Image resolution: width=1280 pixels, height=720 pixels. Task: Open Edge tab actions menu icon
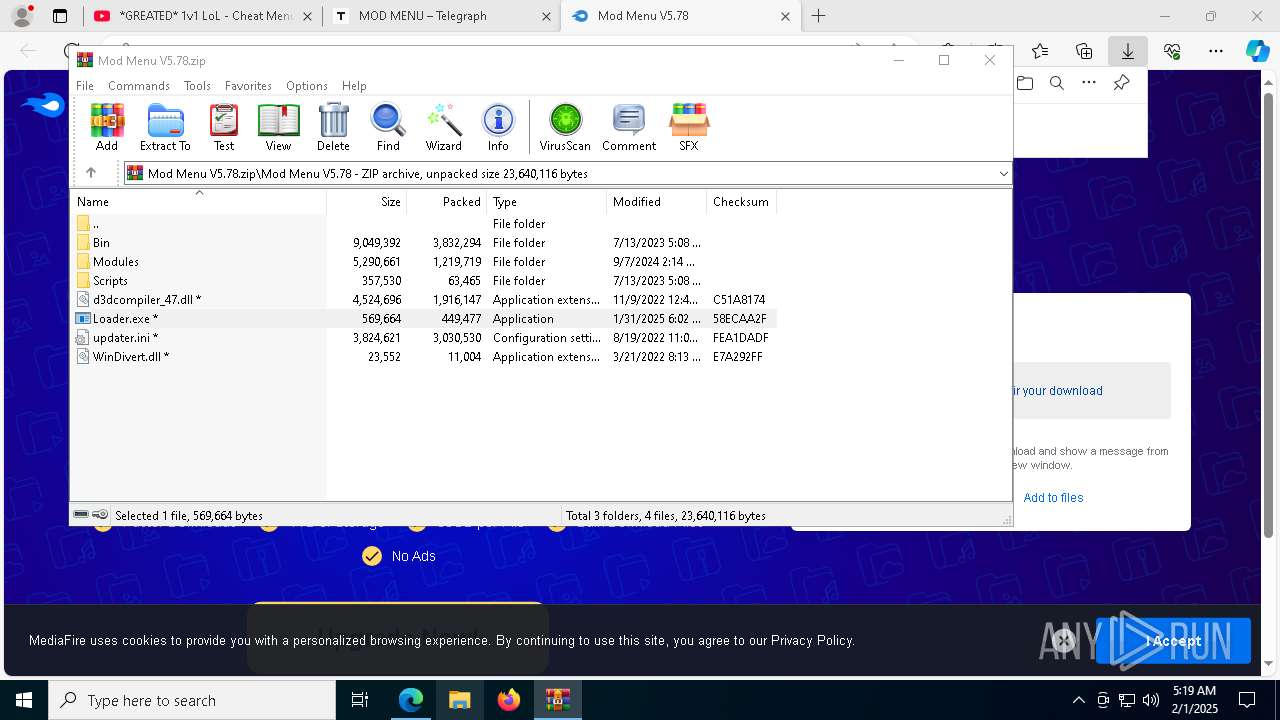(x=60, y=16)
